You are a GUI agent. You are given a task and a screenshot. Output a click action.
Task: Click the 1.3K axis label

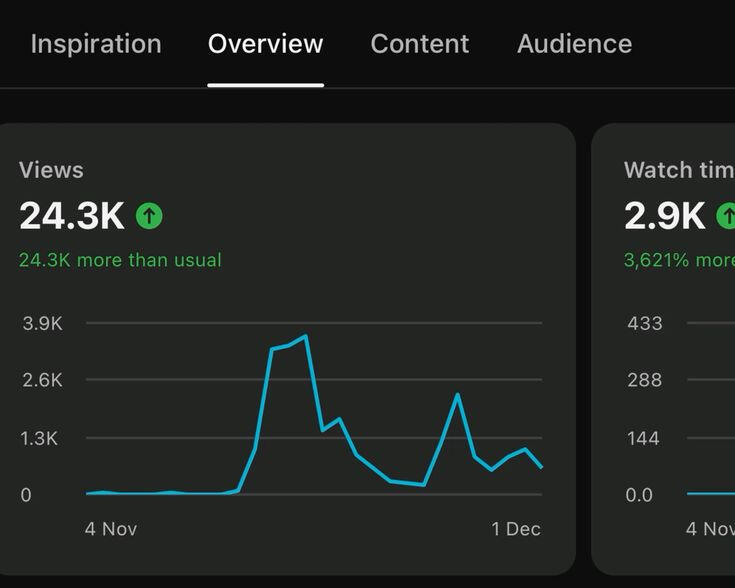pyautogui.click(x=39, y=438)
